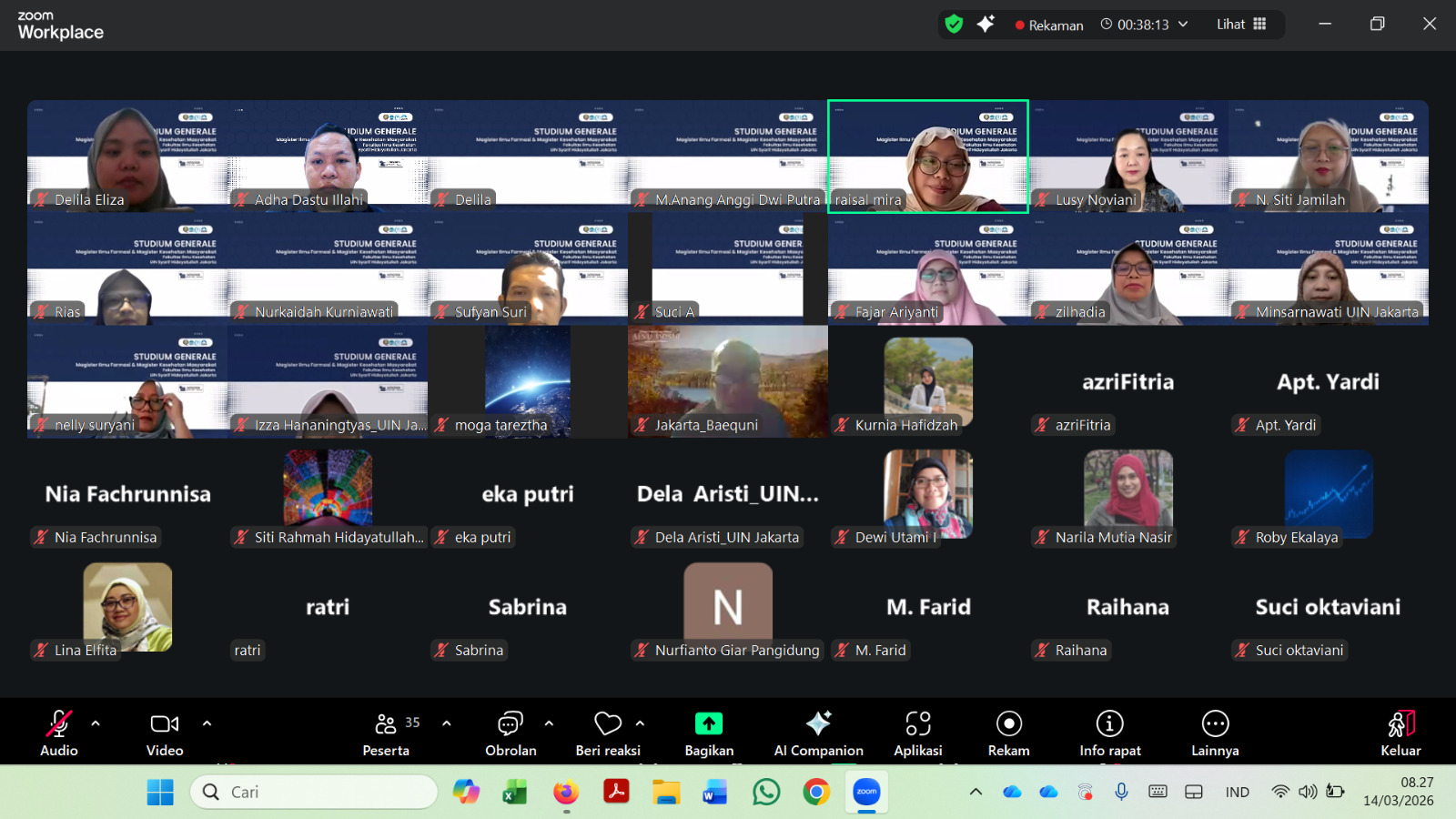Unmute the Audio microphone
Viewport: 1456px width, 819px height.
click(x=59, y=724)
